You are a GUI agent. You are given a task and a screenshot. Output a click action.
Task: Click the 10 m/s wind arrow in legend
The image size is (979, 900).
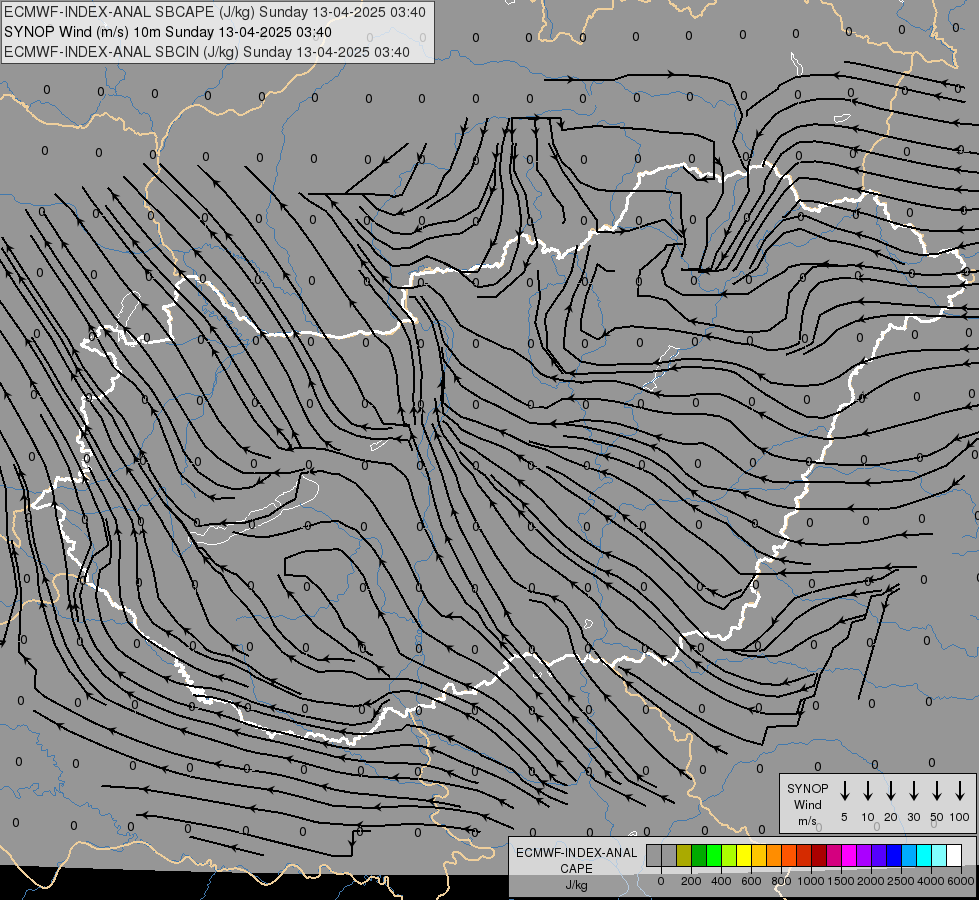click(x=868, y=790)
